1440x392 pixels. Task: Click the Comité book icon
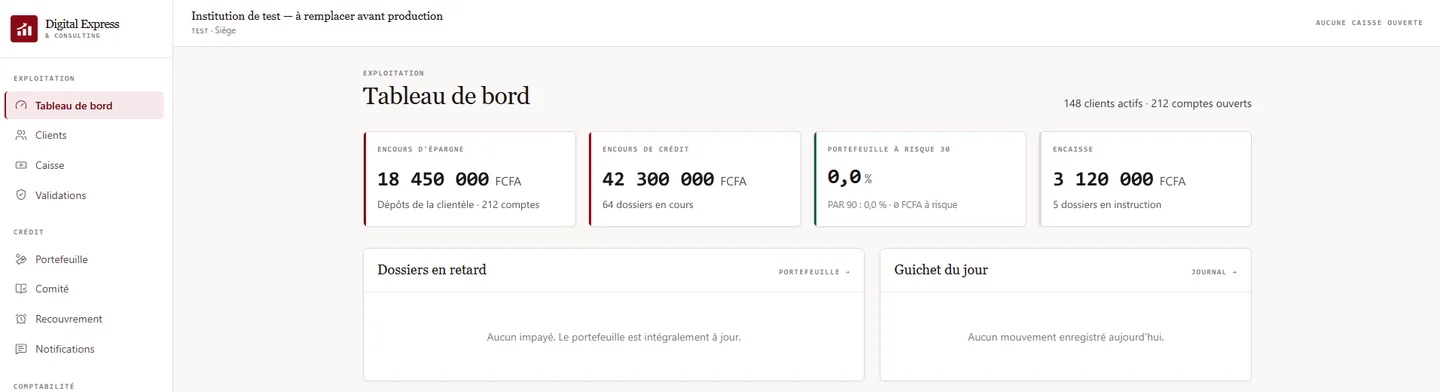point(22,289)
